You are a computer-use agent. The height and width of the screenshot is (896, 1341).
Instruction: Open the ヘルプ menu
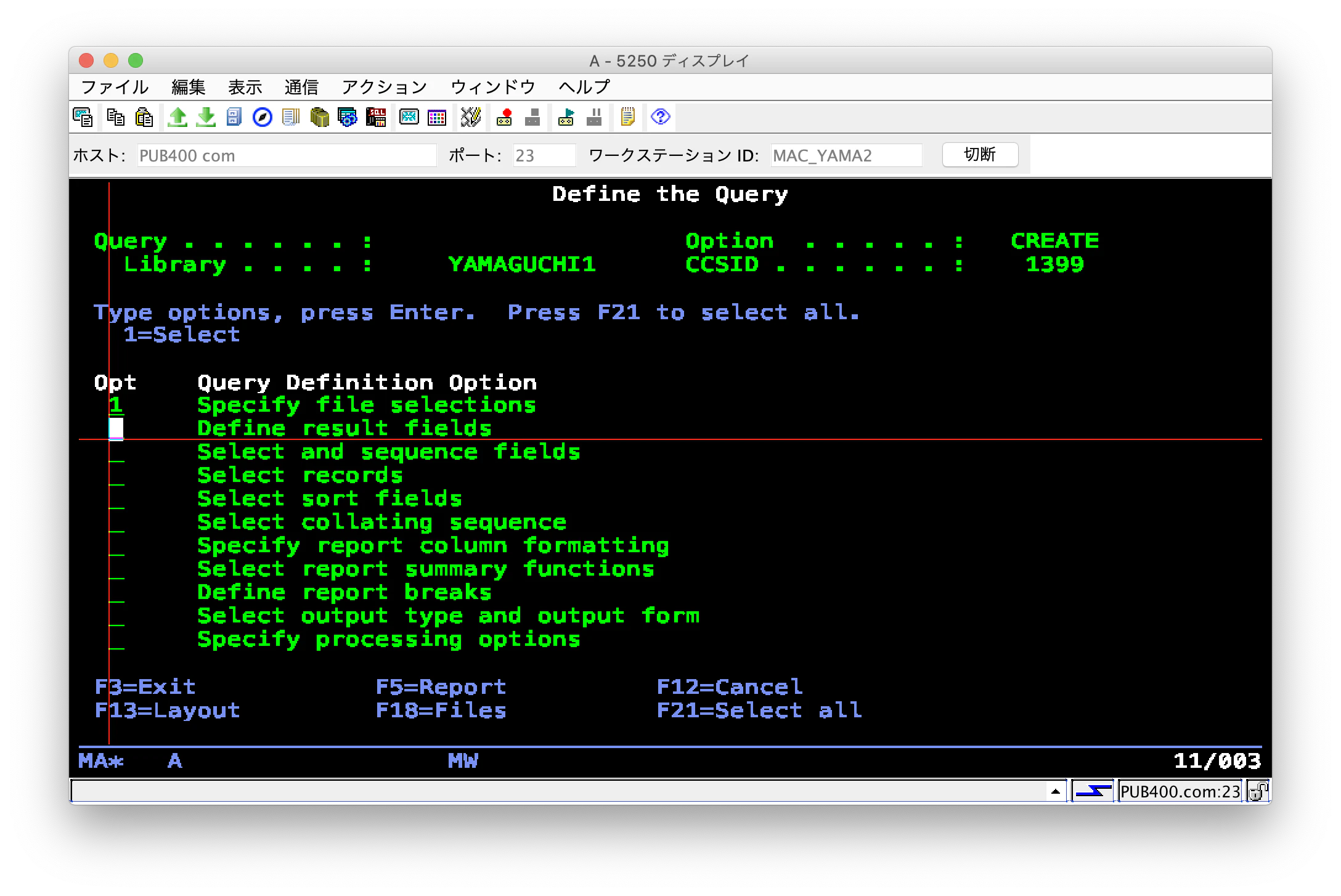click(584, 87)
